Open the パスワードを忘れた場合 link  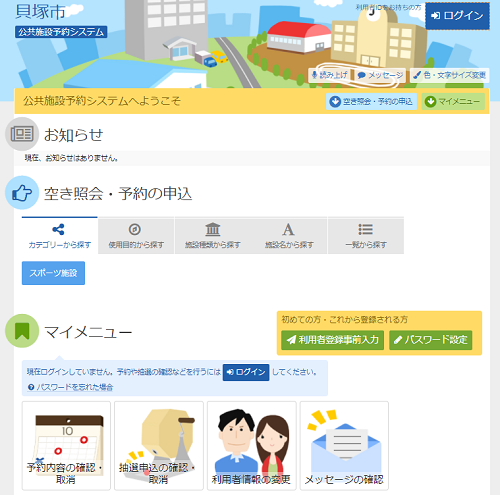point(71,387)
